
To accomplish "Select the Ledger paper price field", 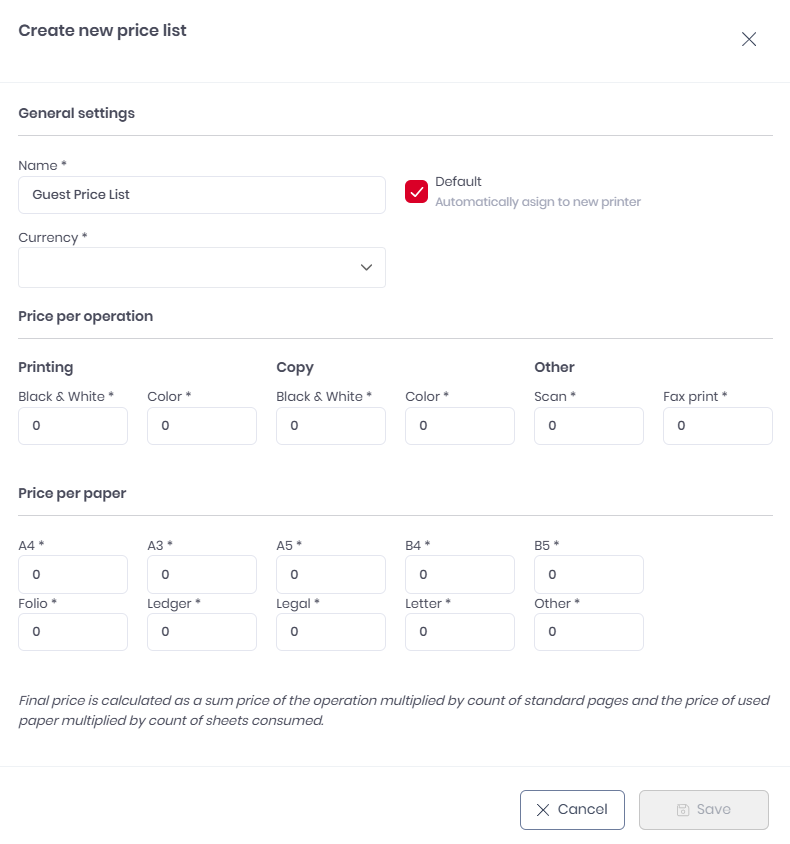I will click(x=202, y=632).
